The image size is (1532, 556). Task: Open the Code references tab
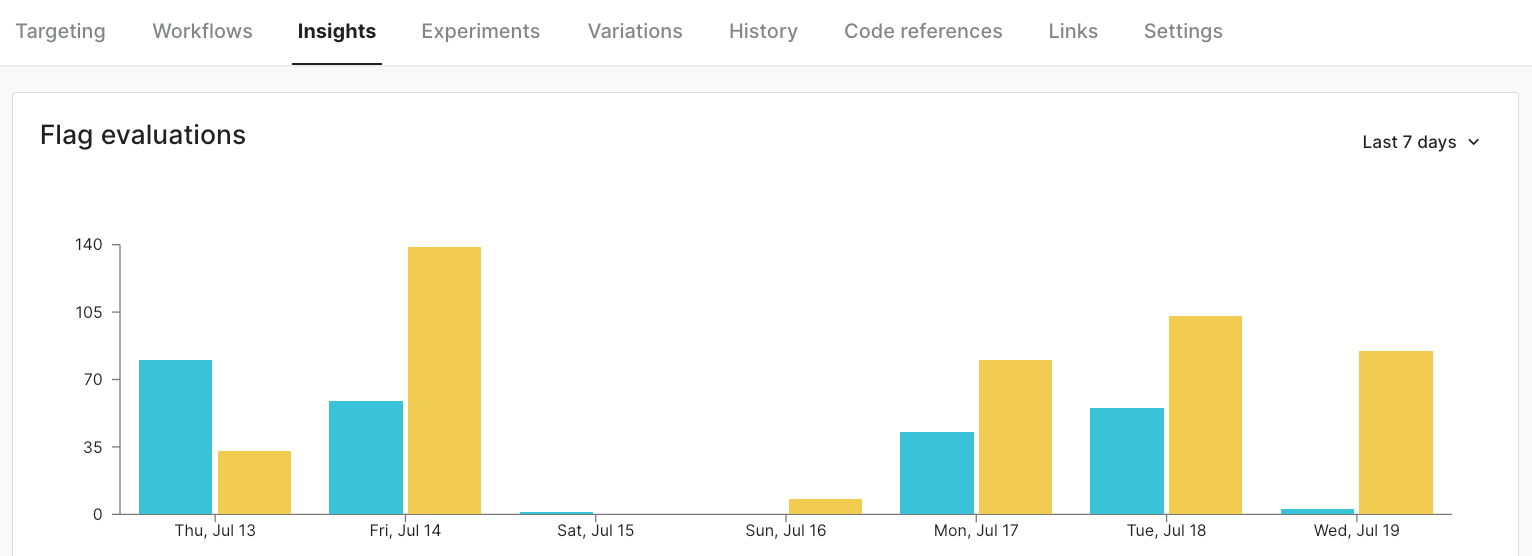[923, 31]
